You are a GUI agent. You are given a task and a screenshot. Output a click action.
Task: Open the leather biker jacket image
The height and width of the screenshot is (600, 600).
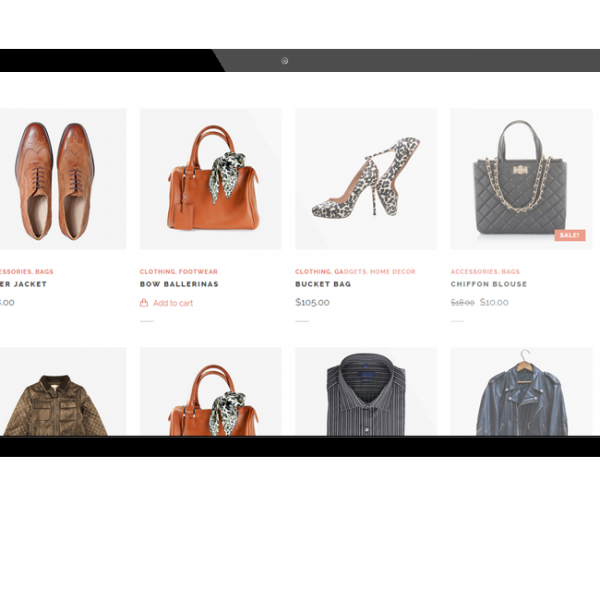click(521, 391)
